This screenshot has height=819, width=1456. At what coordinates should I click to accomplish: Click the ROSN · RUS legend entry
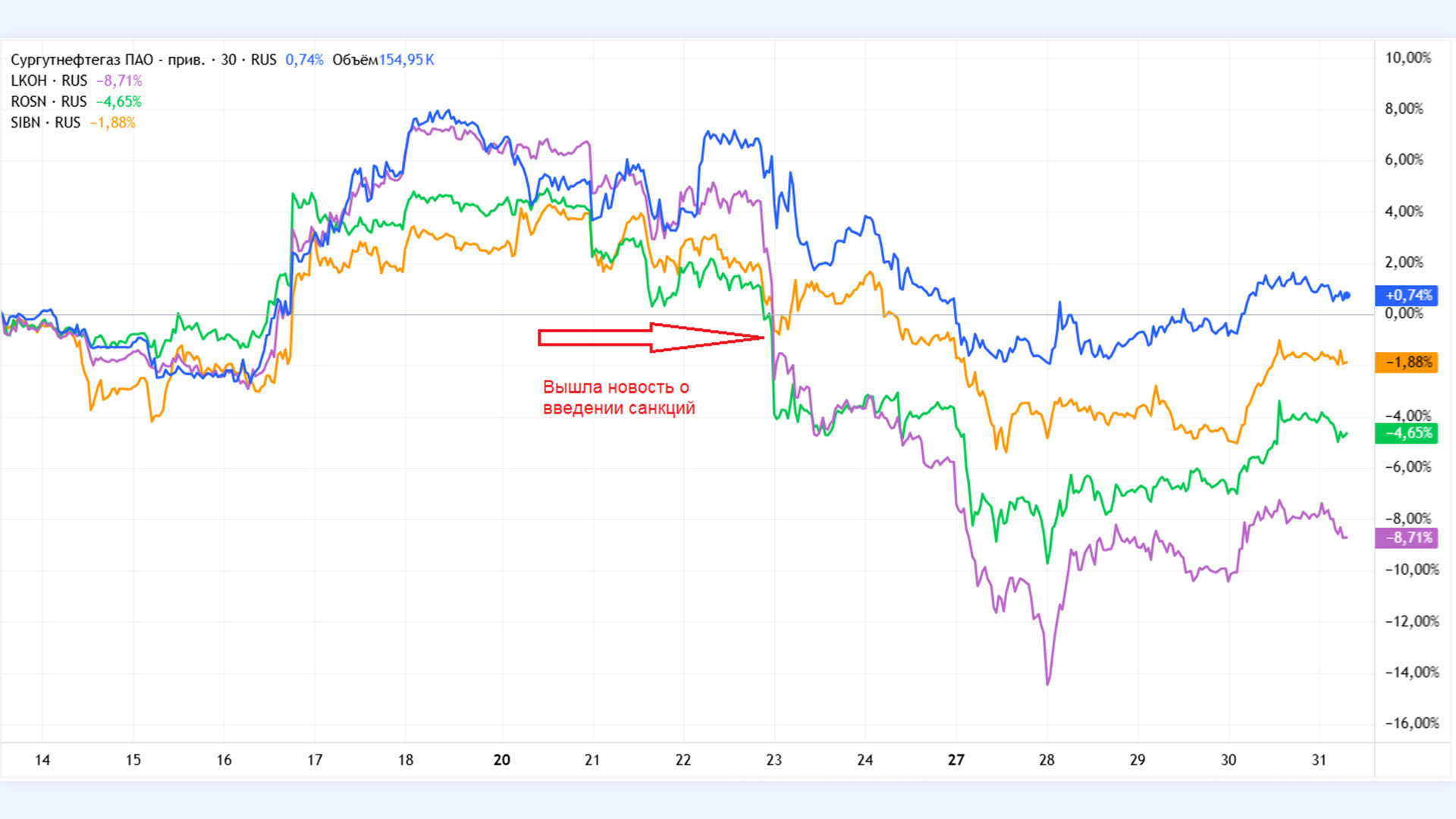(x=49, y=102)
